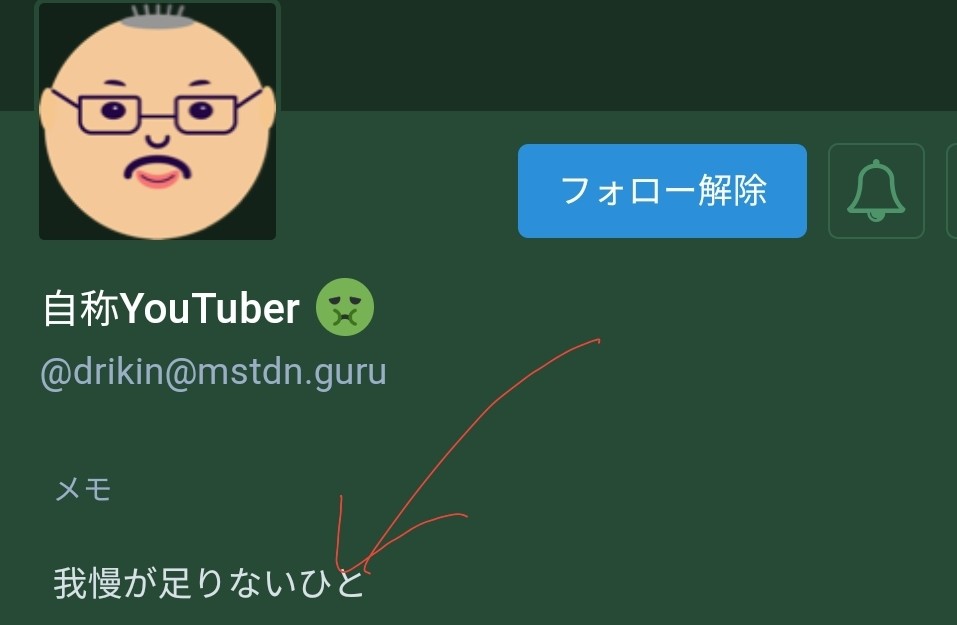Viewport: 957px width, 625px height.
Task: Click the 解除 characters on the blue button
Action: click(732, 191)
